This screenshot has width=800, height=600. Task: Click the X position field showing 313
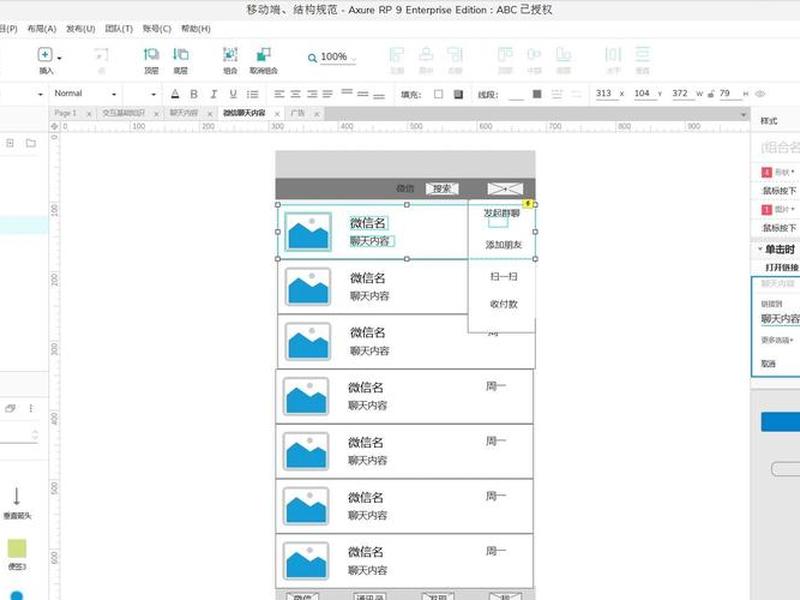pyautogui.click(x=607, y=93)
